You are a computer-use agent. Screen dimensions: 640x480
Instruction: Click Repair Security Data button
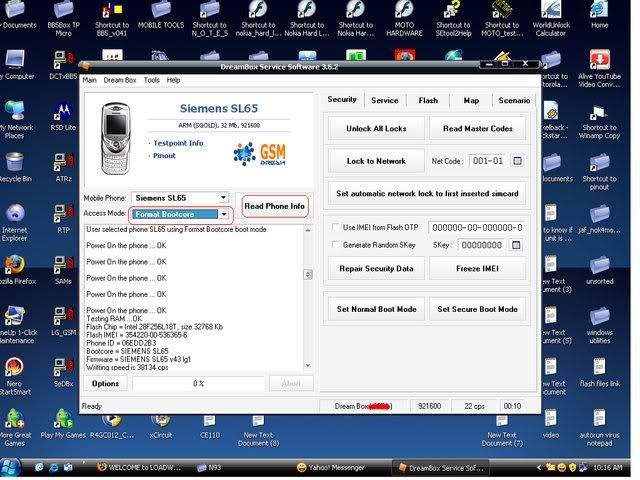click(x=376, y=269)
